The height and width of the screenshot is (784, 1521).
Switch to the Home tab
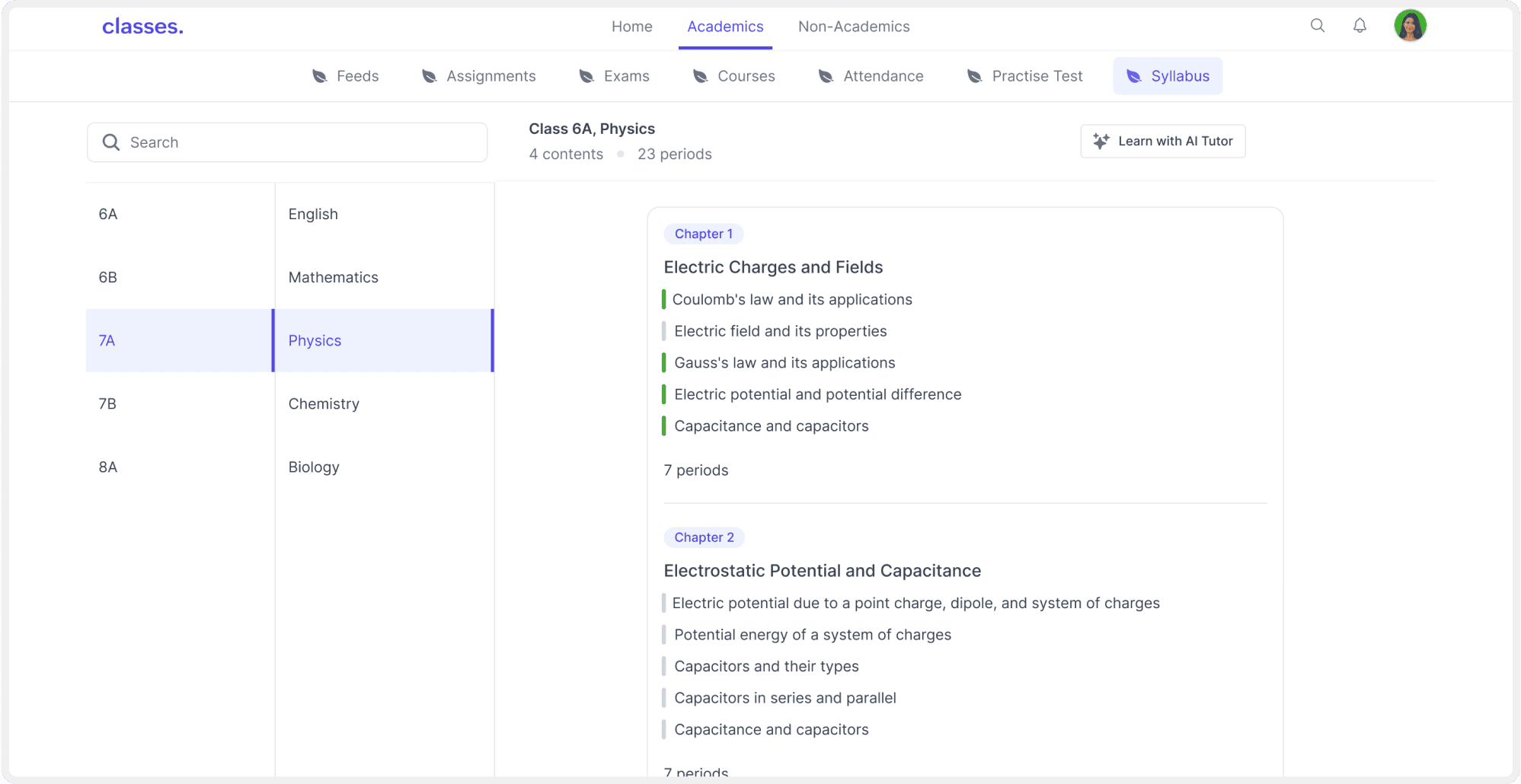coord(631,27)
